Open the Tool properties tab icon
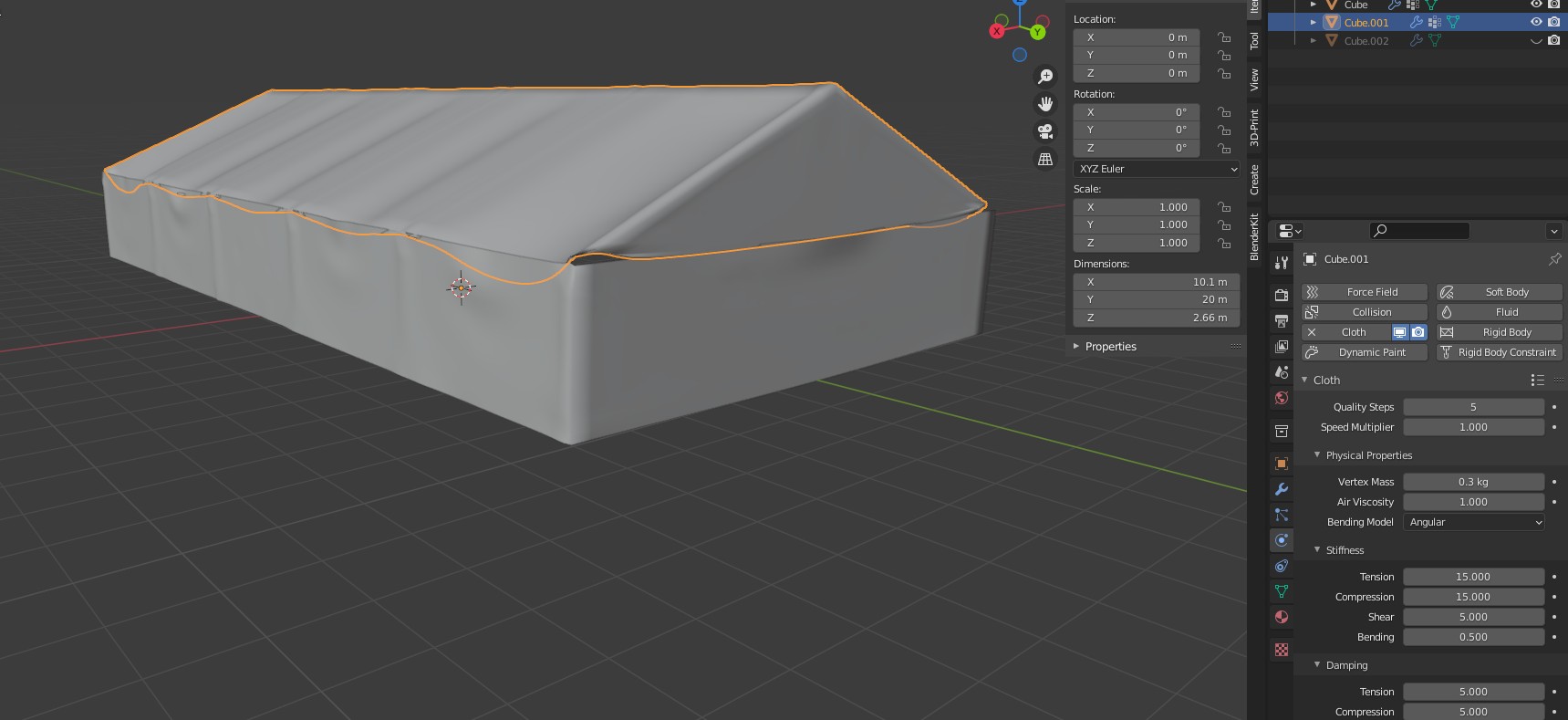This screenshot has width=1568, height=720. 1282,264
